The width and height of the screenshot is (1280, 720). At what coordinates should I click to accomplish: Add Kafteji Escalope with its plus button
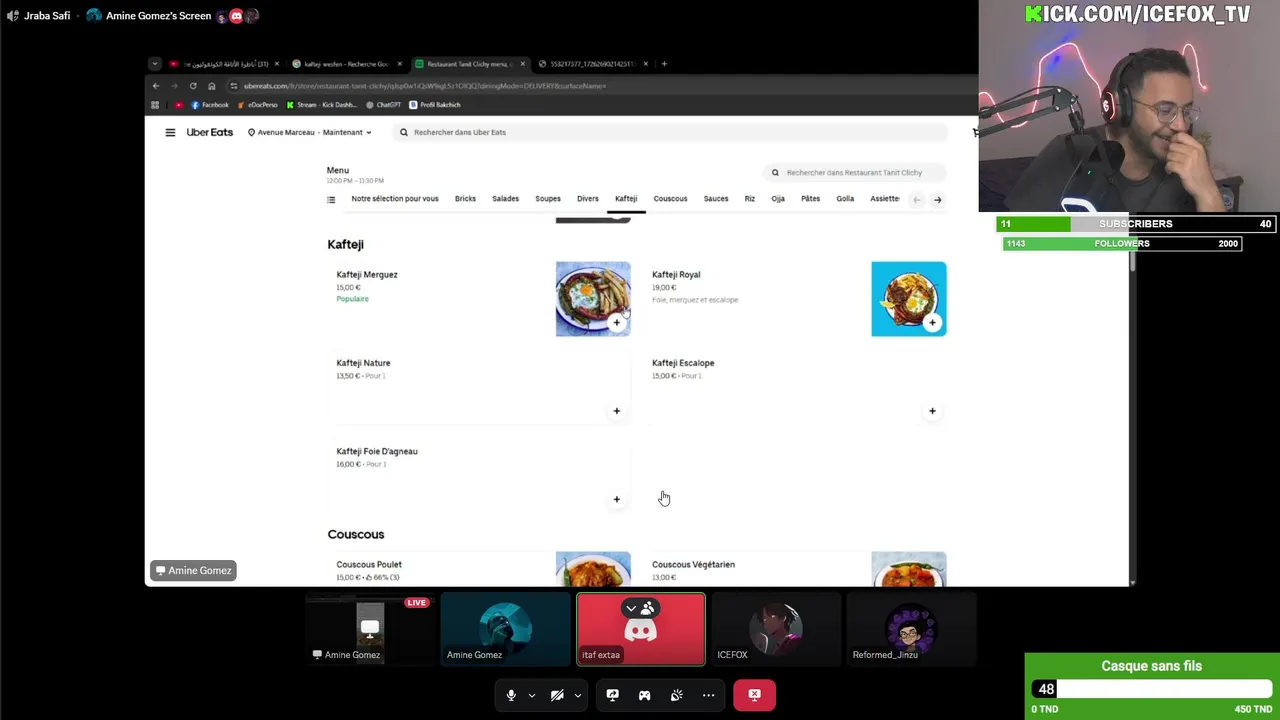(x=932, y=411)
